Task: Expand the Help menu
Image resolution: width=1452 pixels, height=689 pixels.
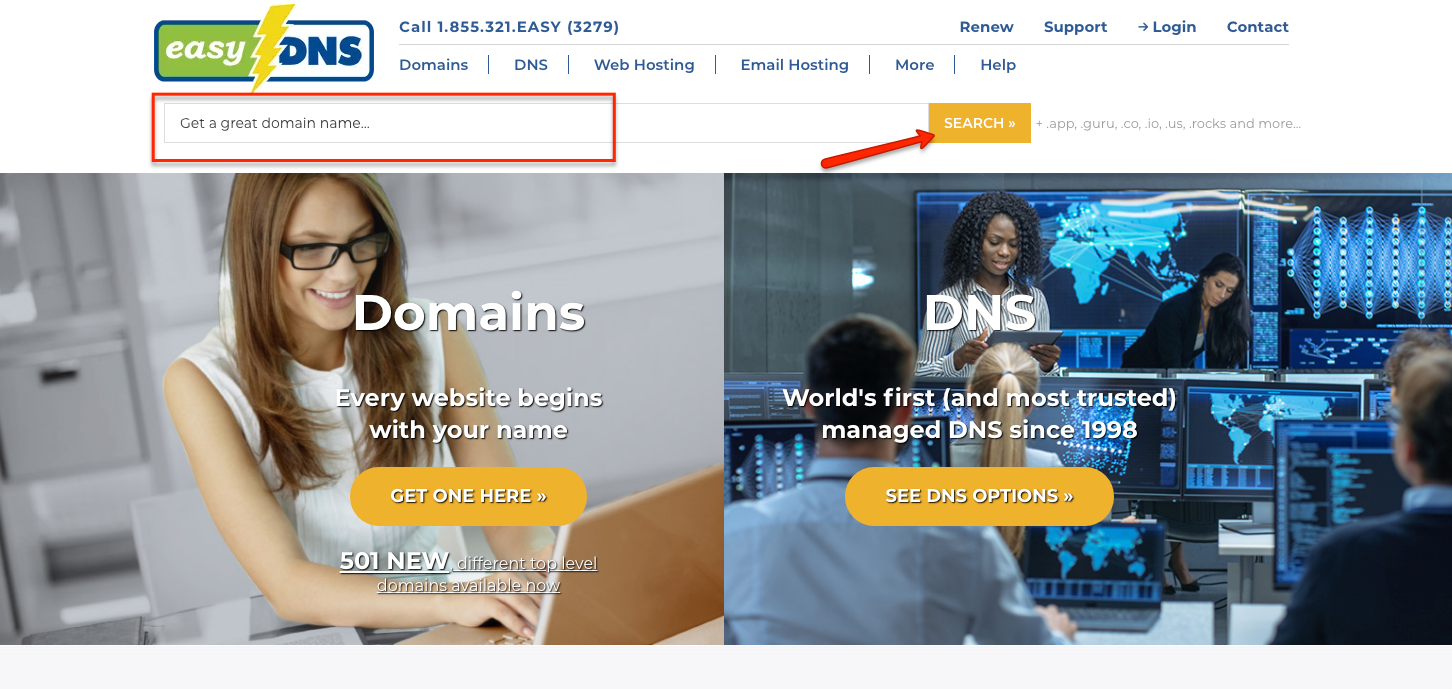Action: pos(997,64)
